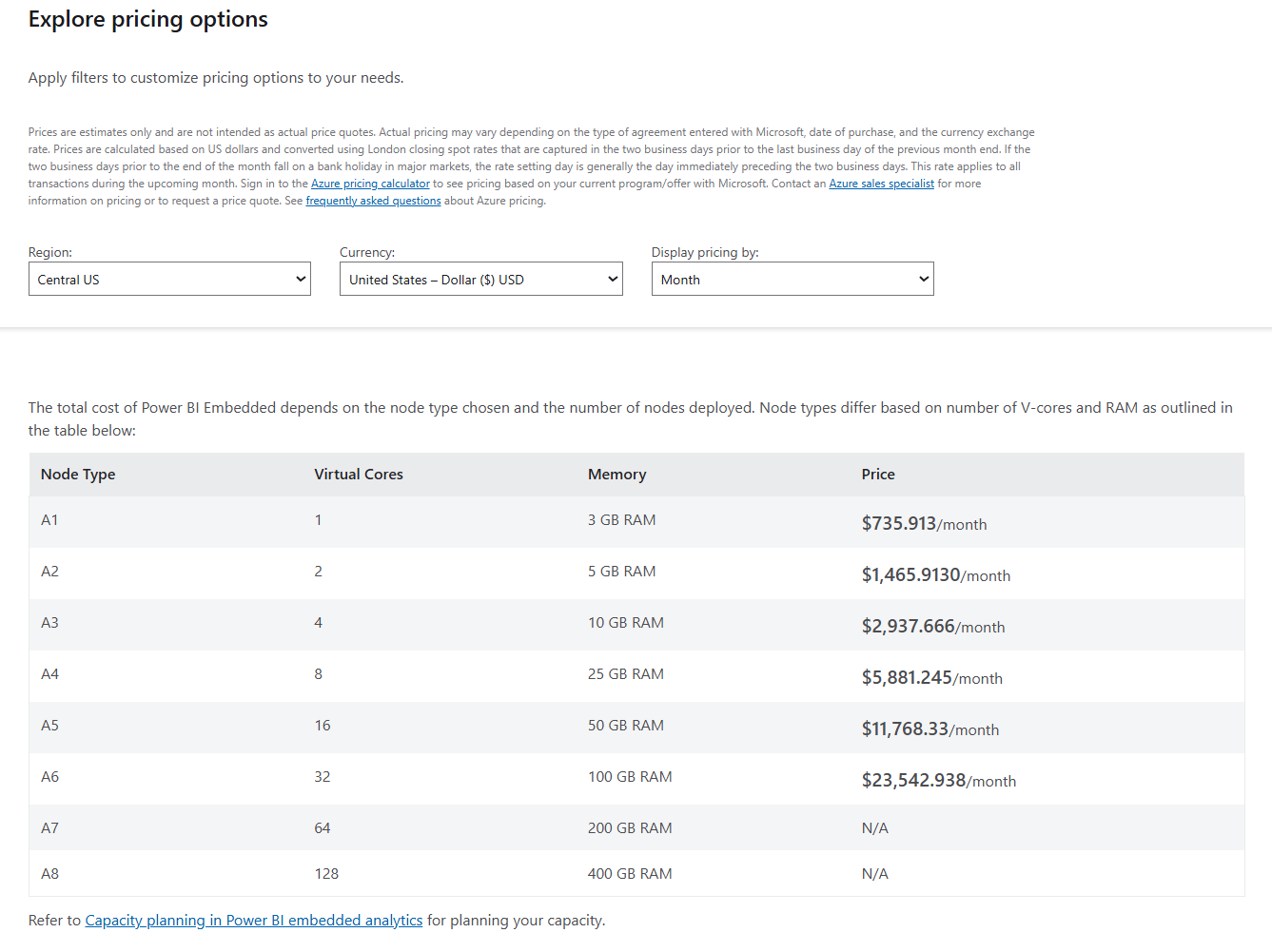Select the A6 node type cell
The width and height of the screenshot is (1272, 952).
(x=49, y=777)
